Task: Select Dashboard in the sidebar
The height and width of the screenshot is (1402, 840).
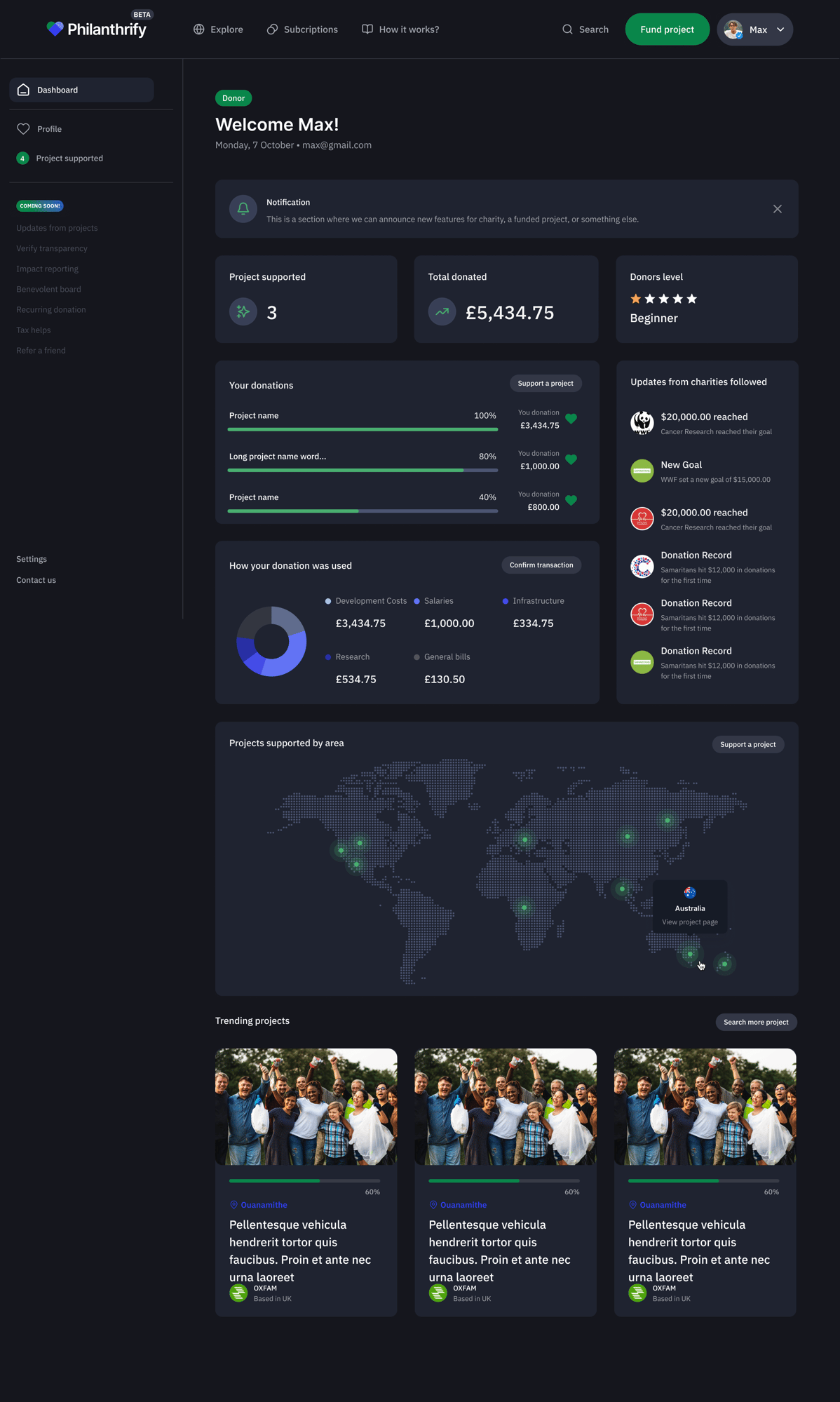Action: coord(81,90)
